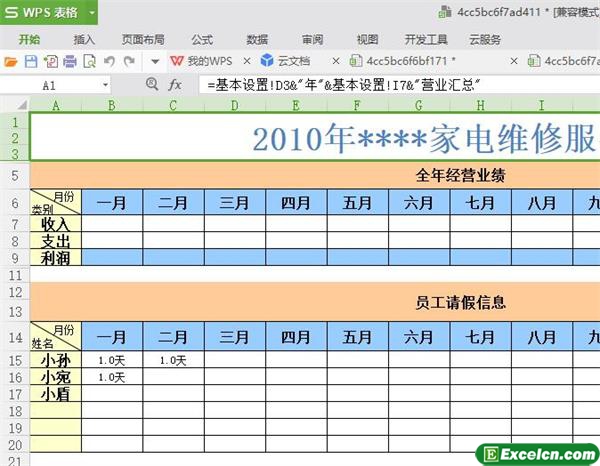This screenshot has height=466, width=600.
Task: Select the 小孙 name cell
Action: pos(55,360)
